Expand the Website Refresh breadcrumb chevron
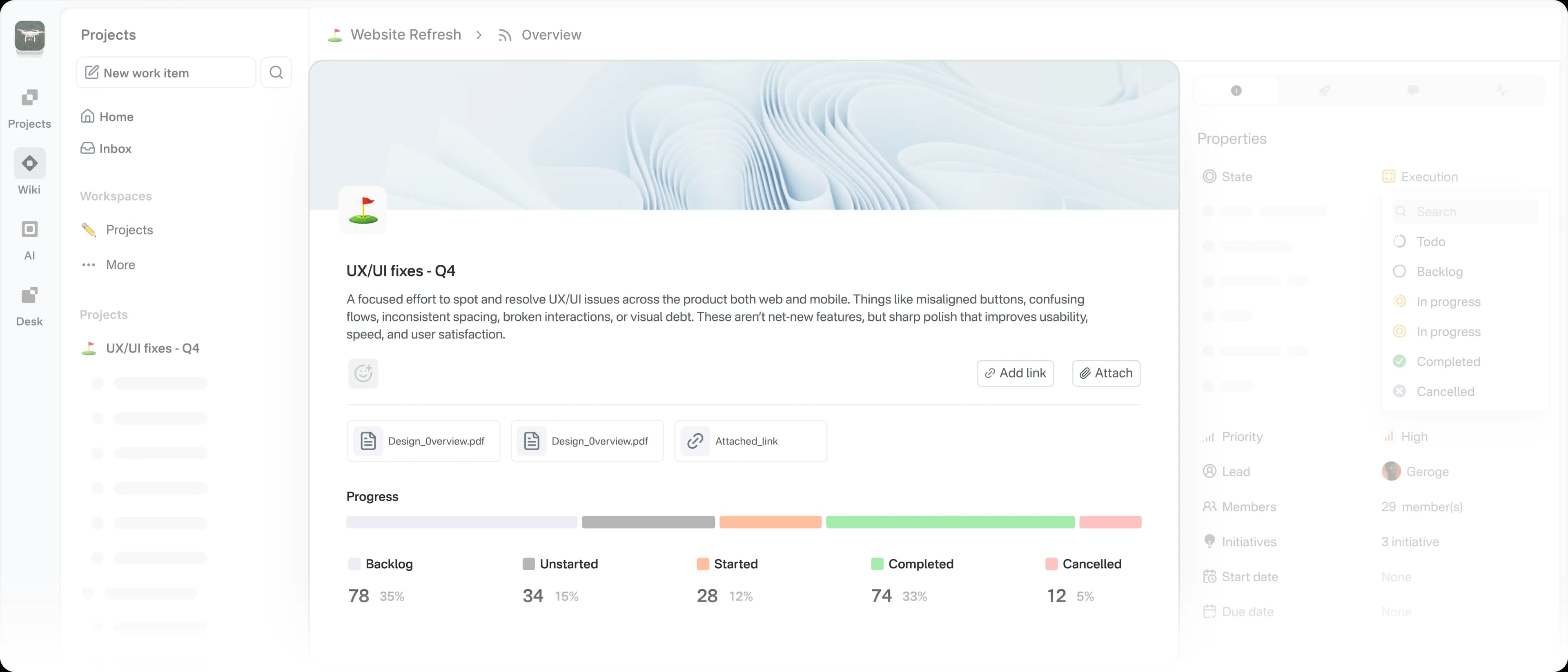Image resolution: width=1568 pixels, height=672 pixels. (479, 35)
